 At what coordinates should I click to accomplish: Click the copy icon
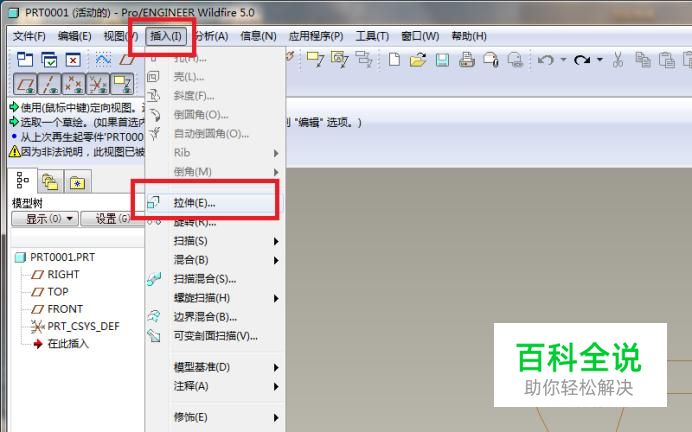(x=643, y=59)
